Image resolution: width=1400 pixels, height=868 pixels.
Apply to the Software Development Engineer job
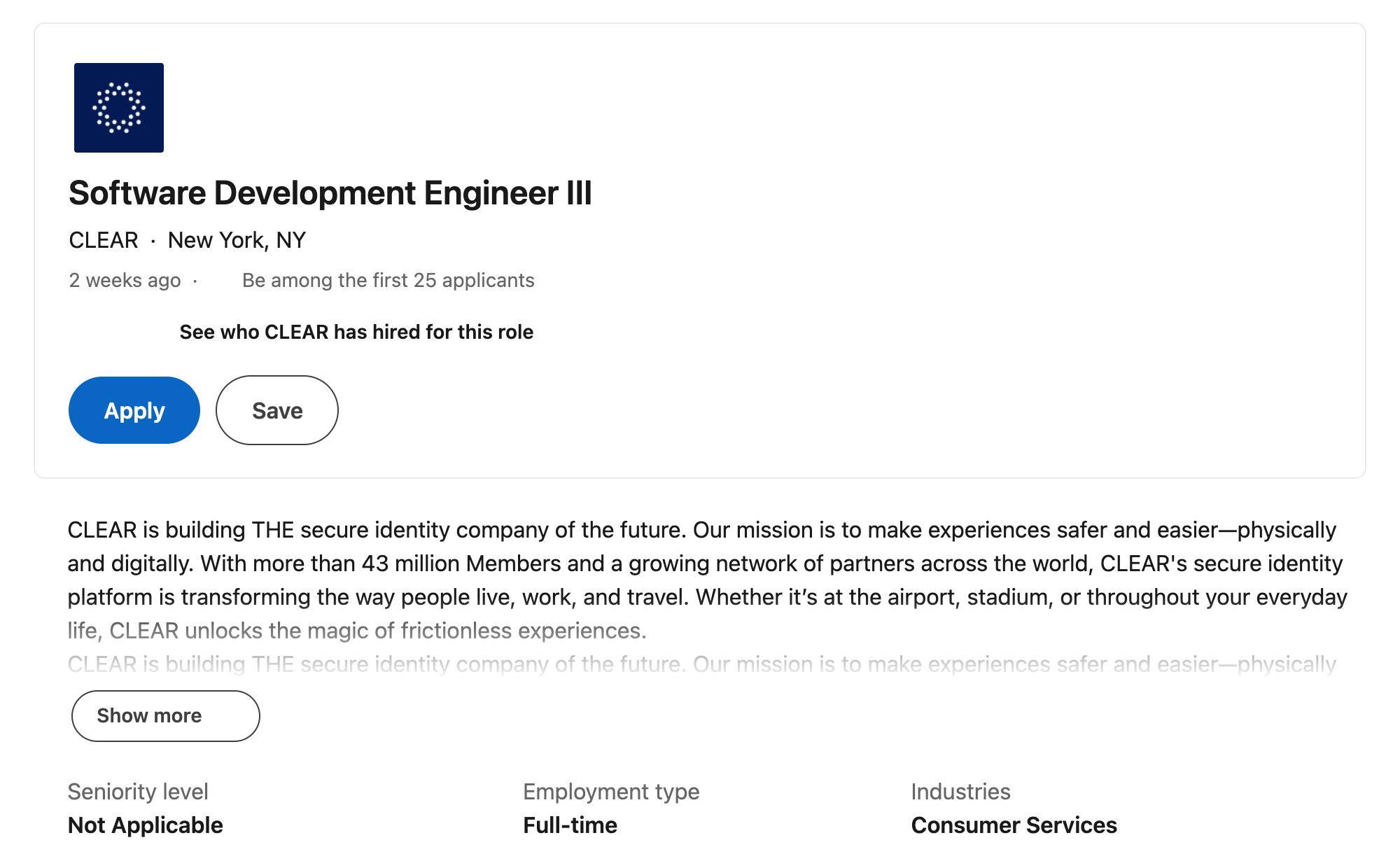(x=134, y=410)
